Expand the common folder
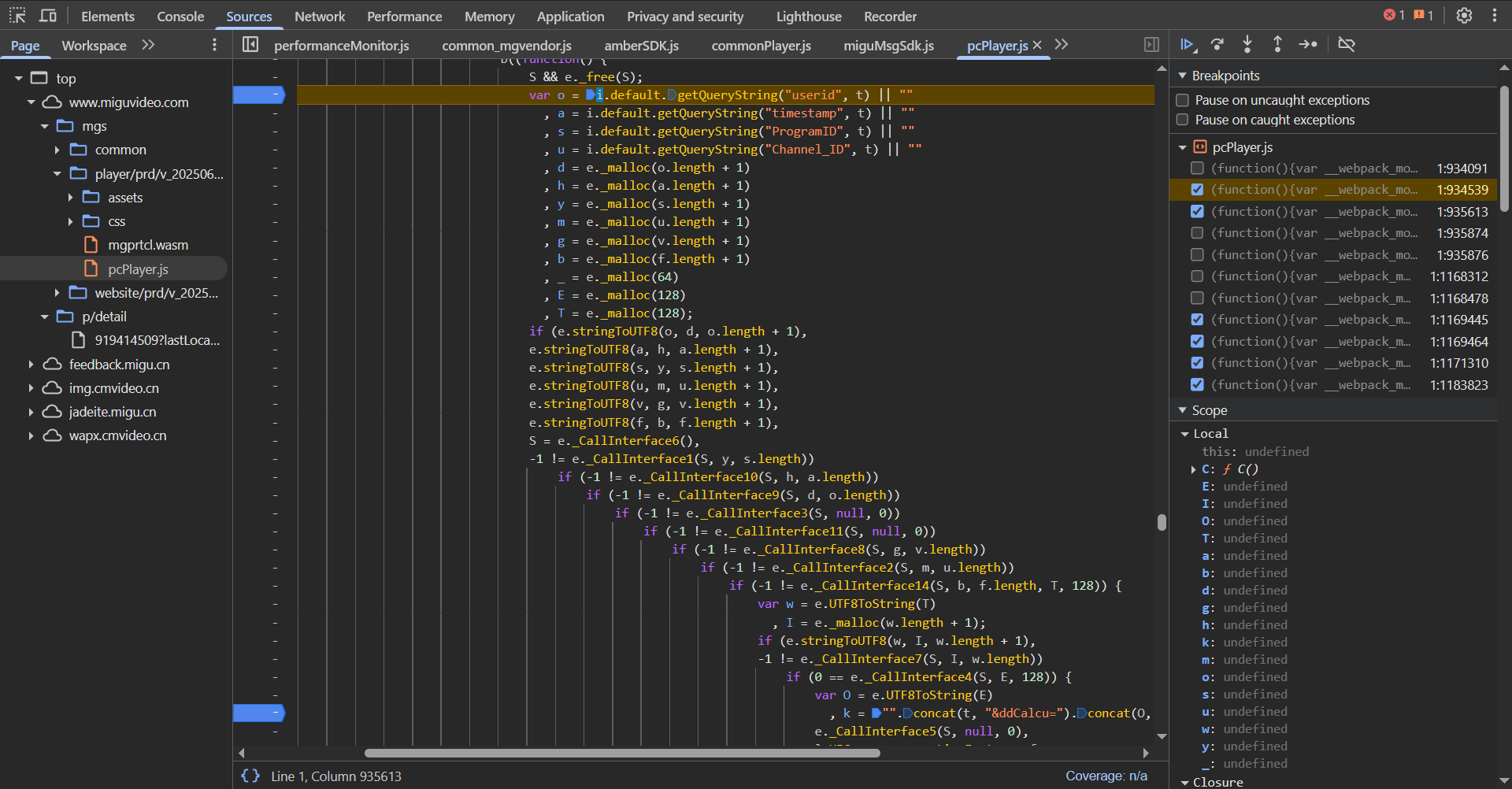This screenshot has height=789, width=1512. point(57,150)
